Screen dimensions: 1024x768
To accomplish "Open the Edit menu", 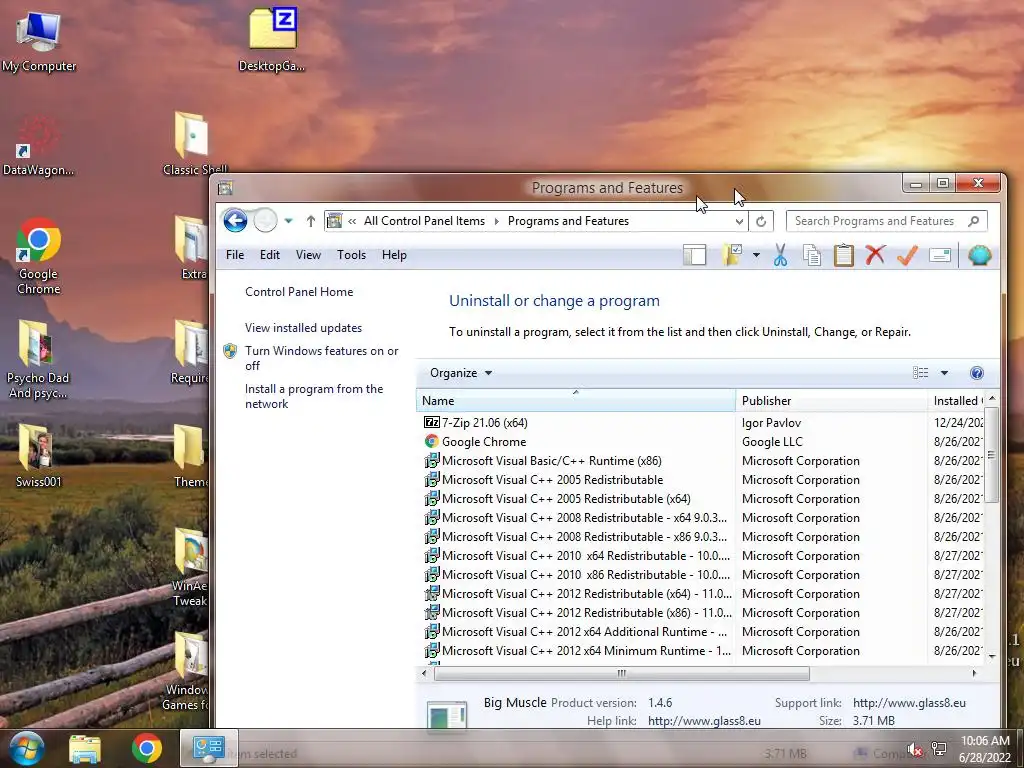I will pyautogui.click(x=270, y=255).
